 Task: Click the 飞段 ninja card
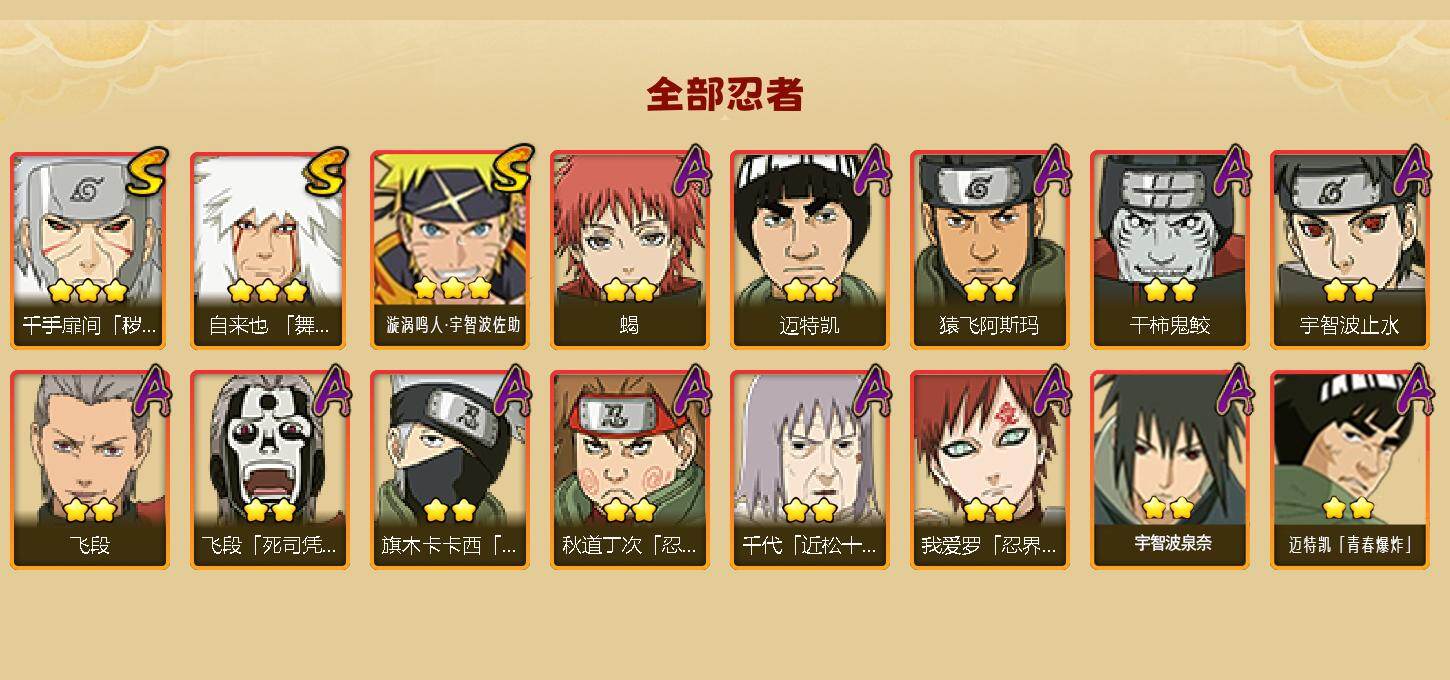[x=90, y=470]
